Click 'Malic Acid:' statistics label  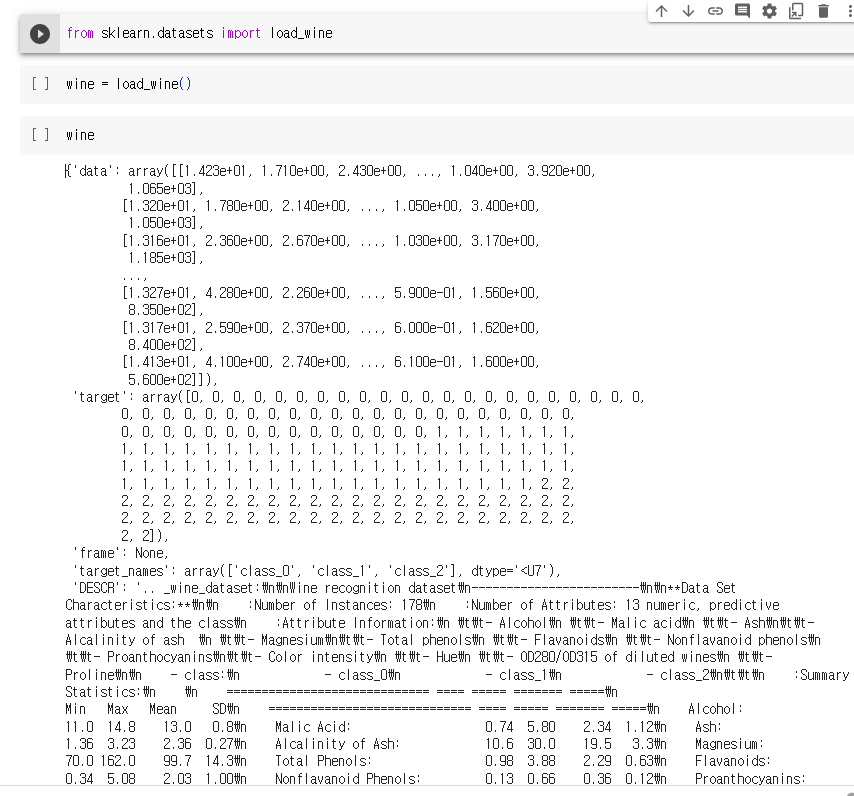pos(313,727)
